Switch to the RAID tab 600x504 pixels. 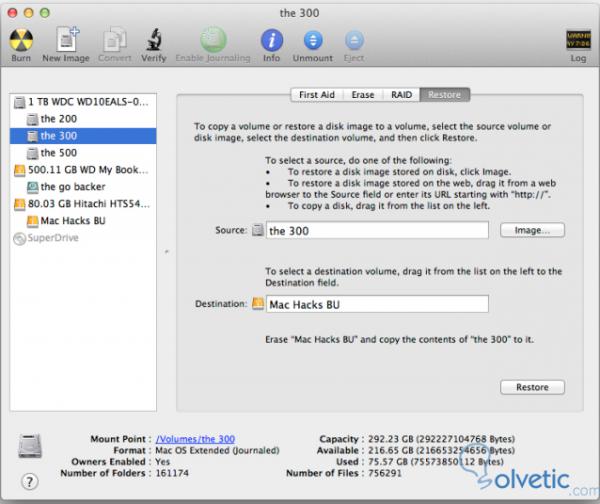click(401, 95)
